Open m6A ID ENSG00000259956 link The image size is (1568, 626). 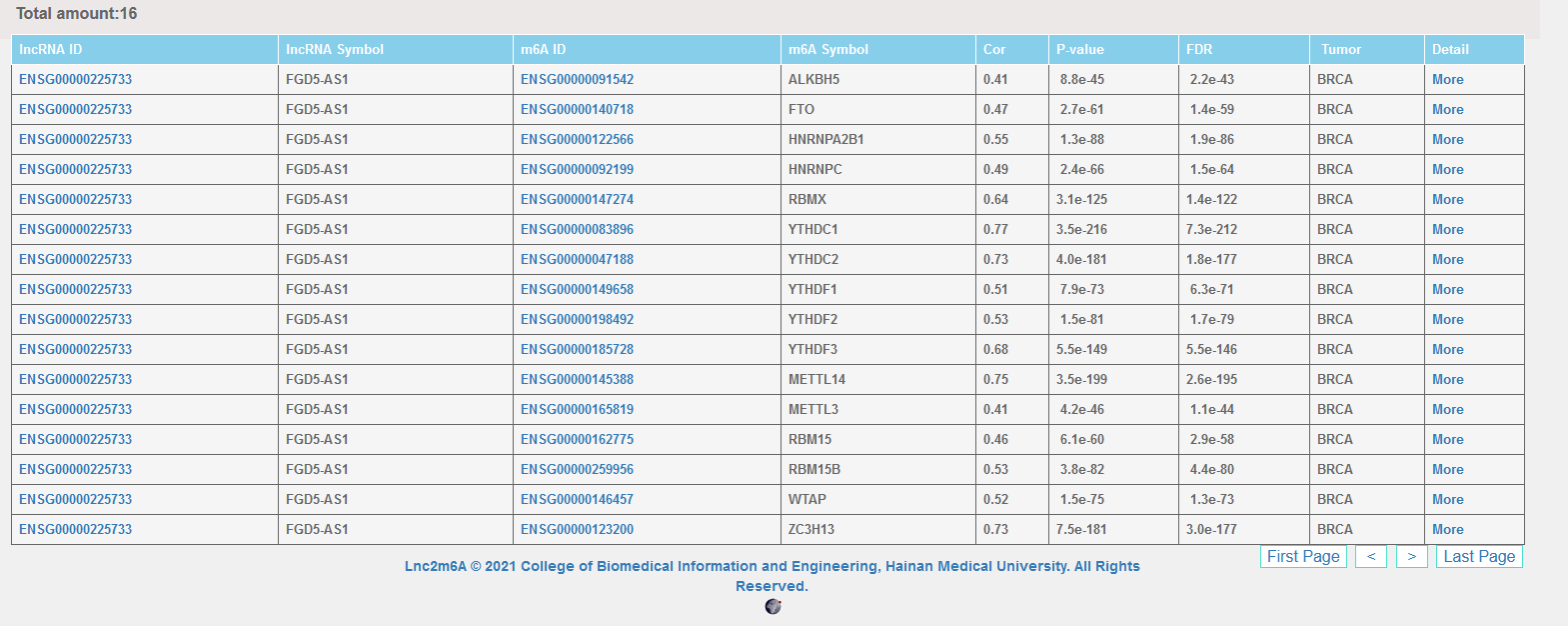577,469
